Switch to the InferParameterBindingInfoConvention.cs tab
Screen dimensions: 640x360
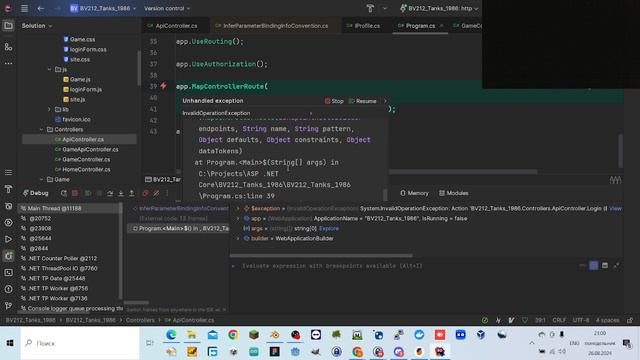tap(271, 26)
